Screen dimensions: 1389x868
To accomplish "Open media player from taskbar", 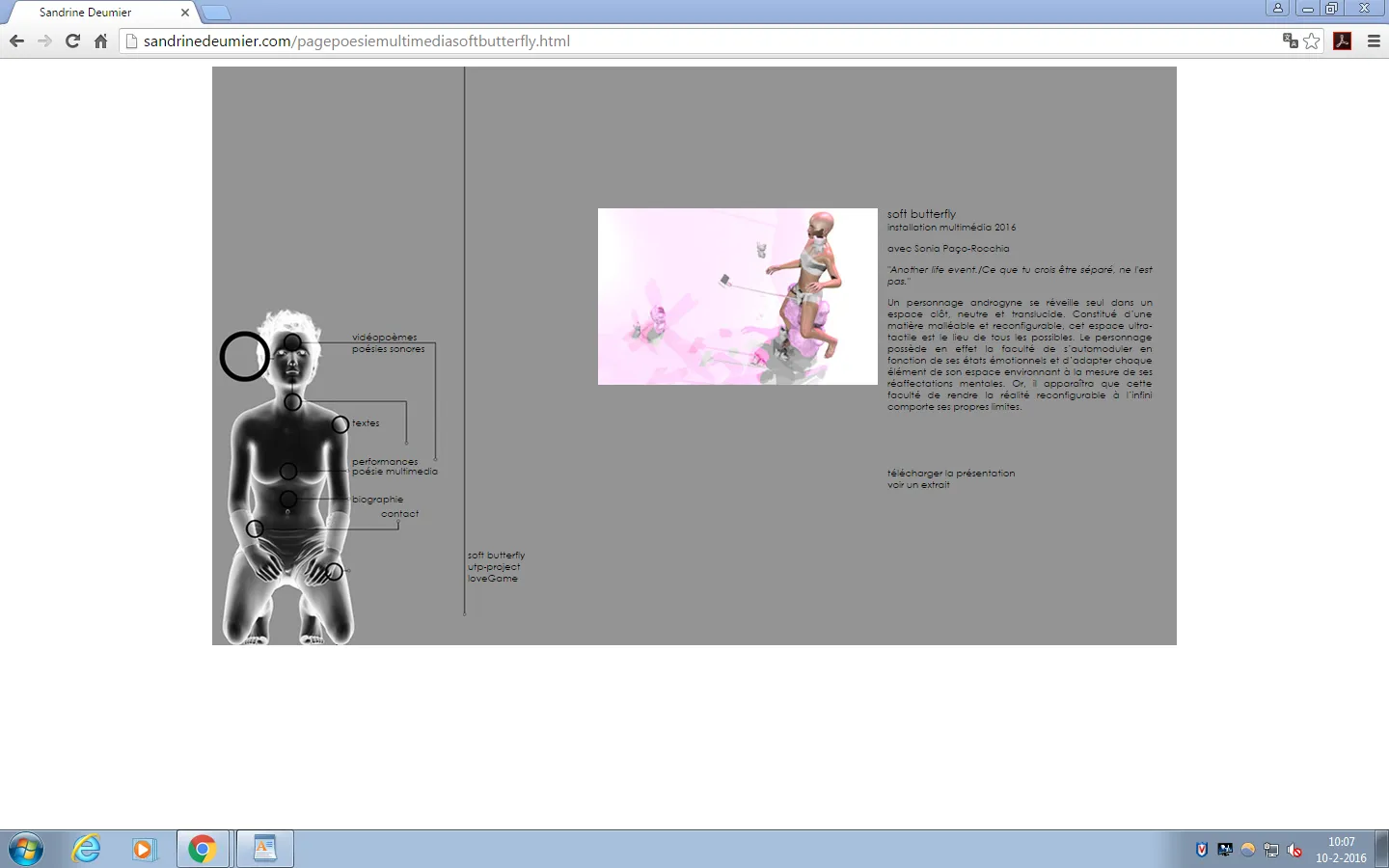I will [144, 849].
